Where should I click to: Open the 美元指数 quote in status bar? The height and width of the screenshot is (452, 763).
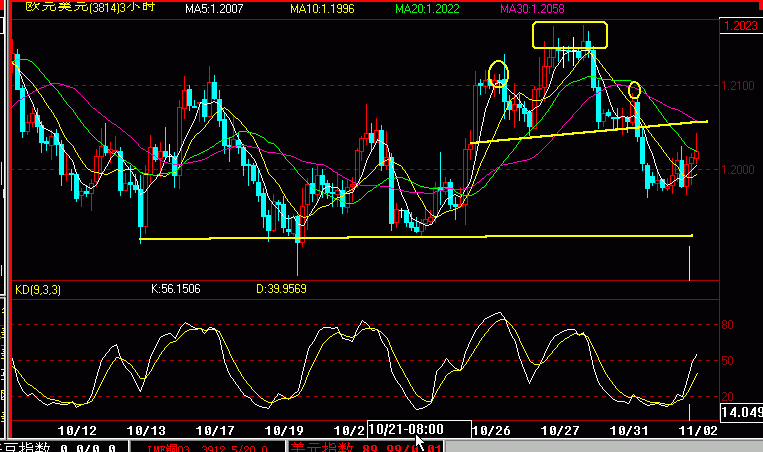[x=366, y=447]
